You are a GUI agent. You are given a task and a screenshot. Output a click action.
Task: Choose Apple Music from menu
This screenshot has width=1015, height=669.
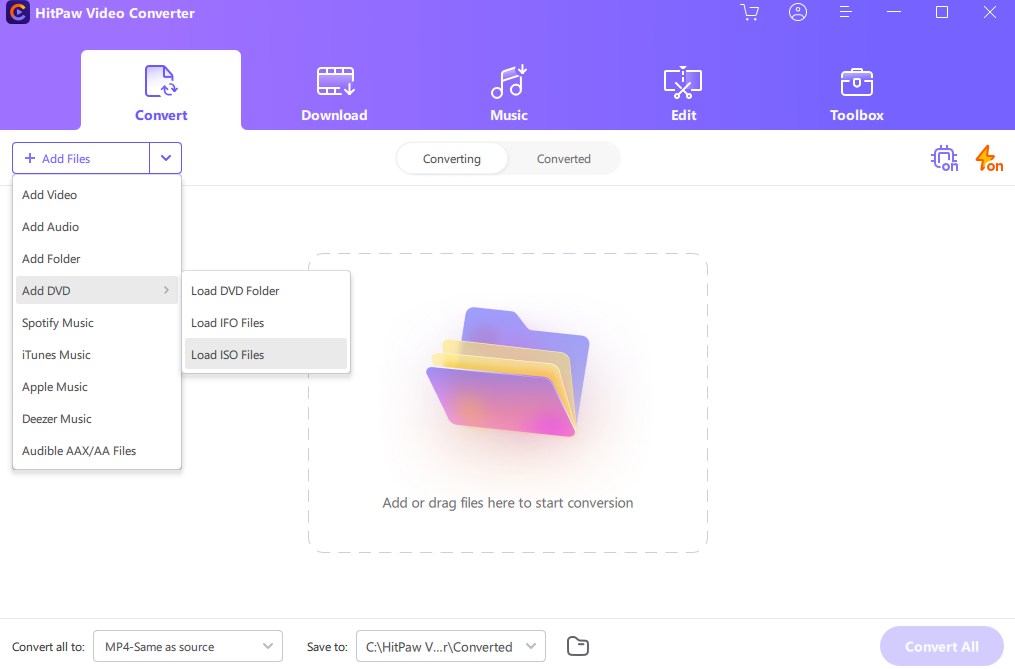[97, 387]
